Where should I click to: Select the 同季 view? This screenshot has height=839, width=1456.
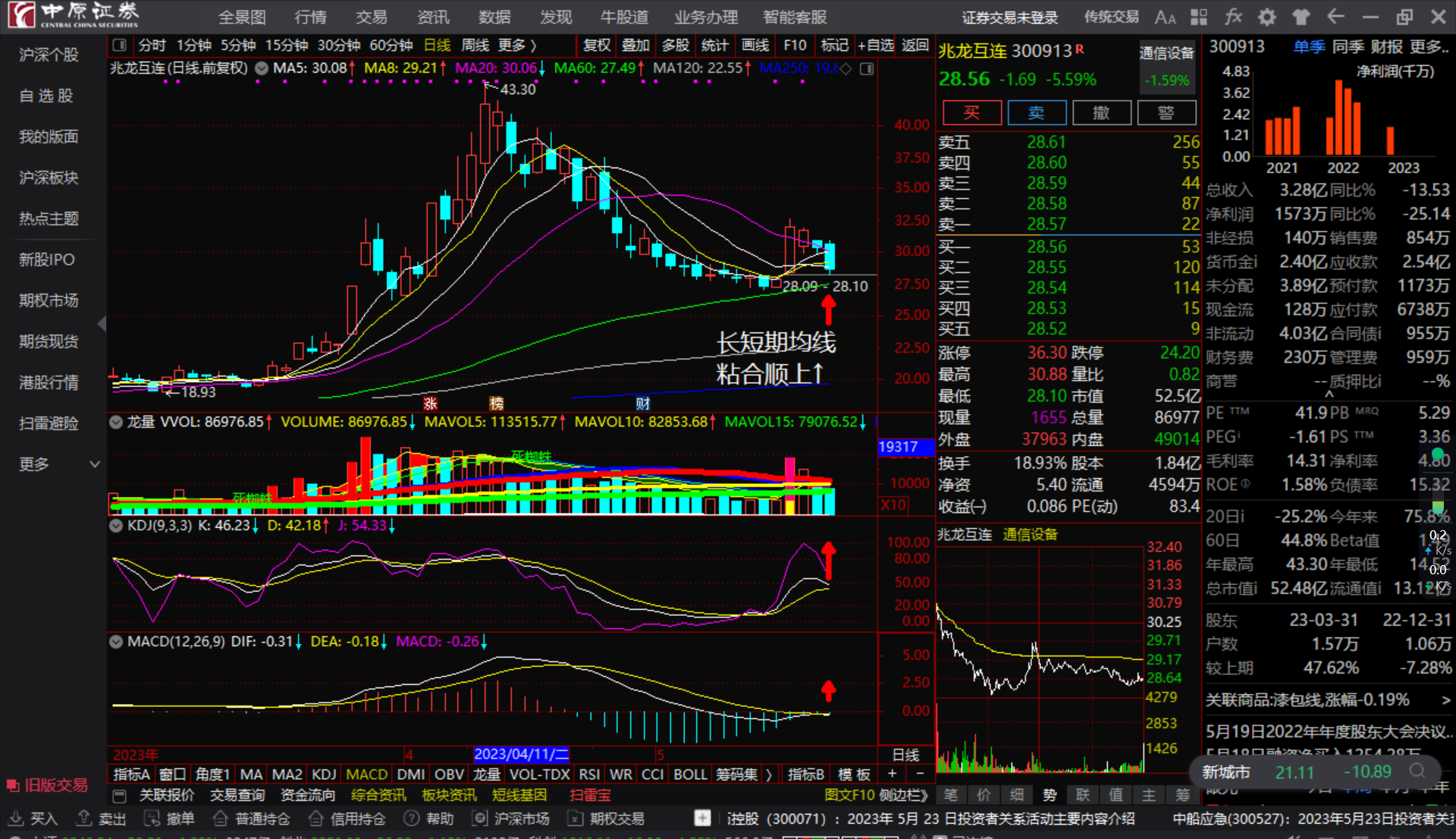point(1348,47)
